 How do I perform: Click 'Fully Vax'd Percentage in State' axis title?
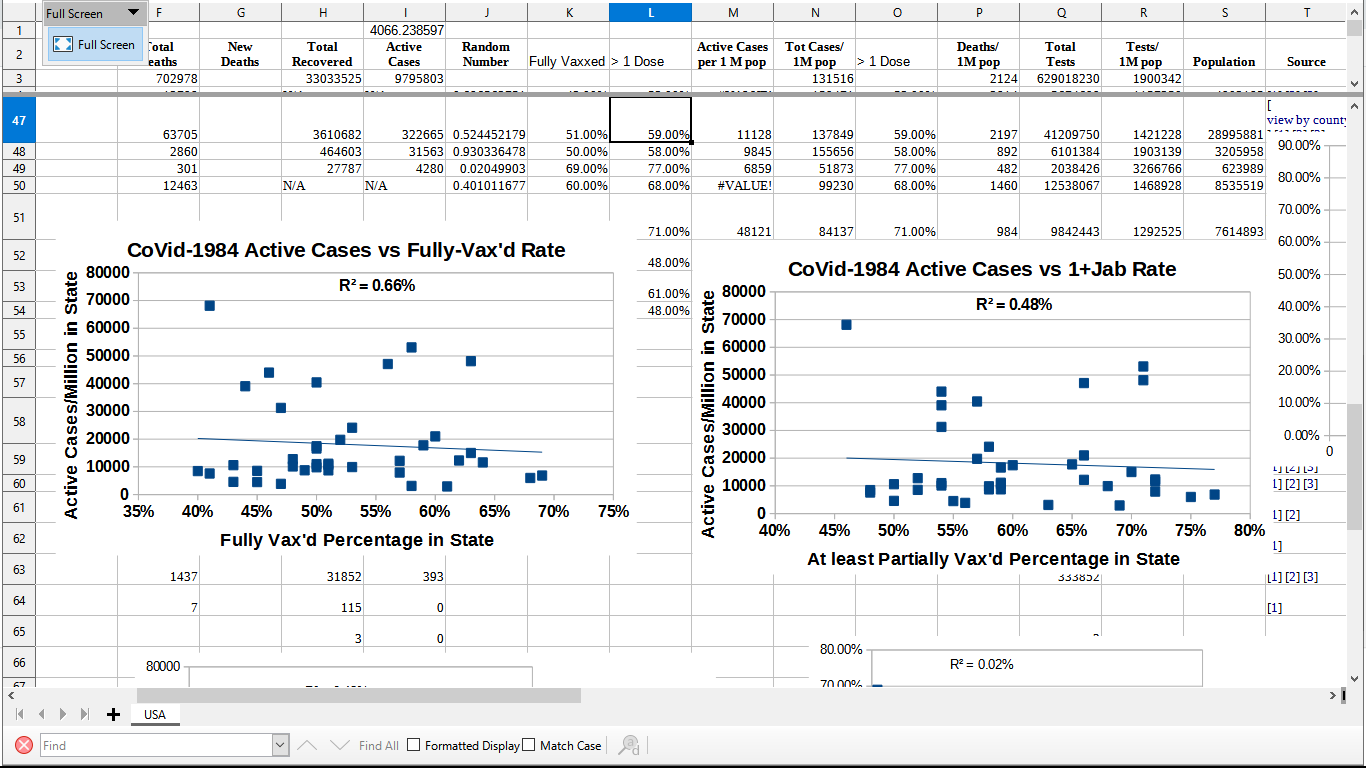357,540
